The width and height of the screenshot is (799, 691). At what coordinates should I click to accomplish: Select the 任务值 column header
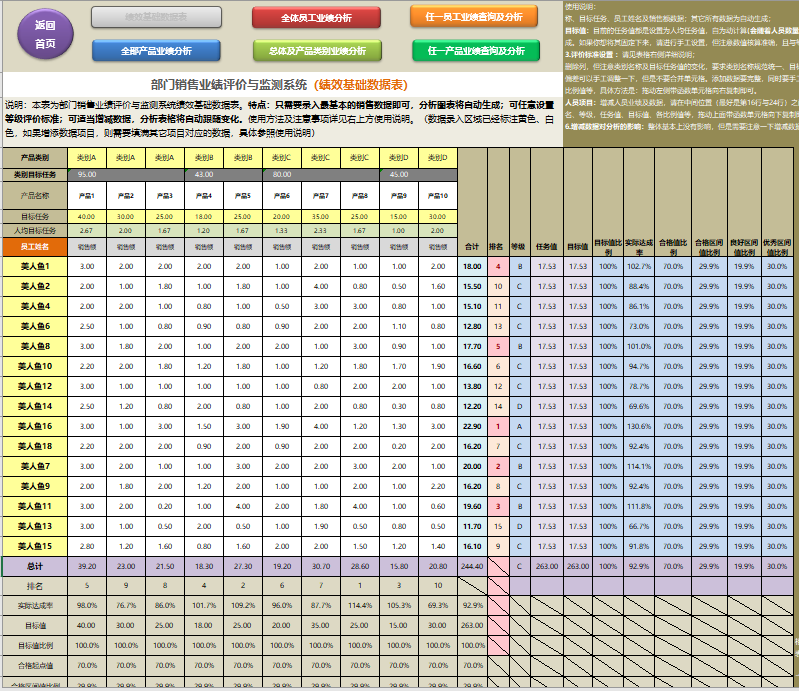click(547, 247)
